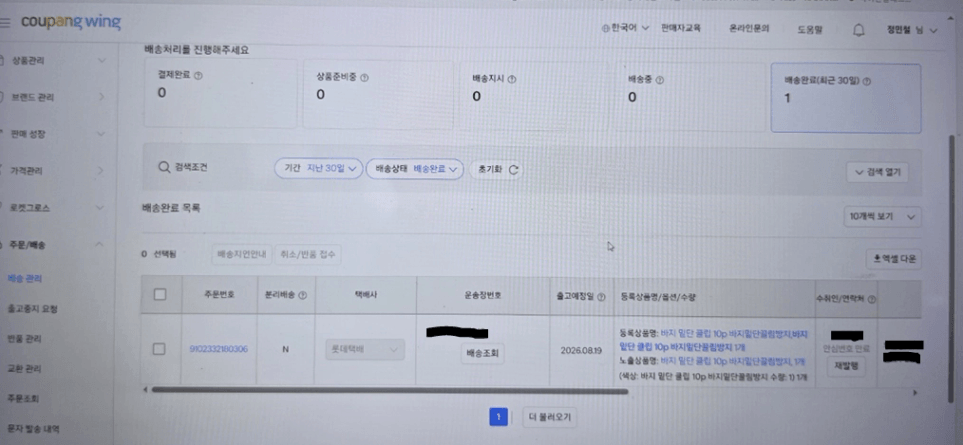Open the 정민철 님 account dropdown
This screenshot has height=445, width=963.
click(x=913, y=30)
